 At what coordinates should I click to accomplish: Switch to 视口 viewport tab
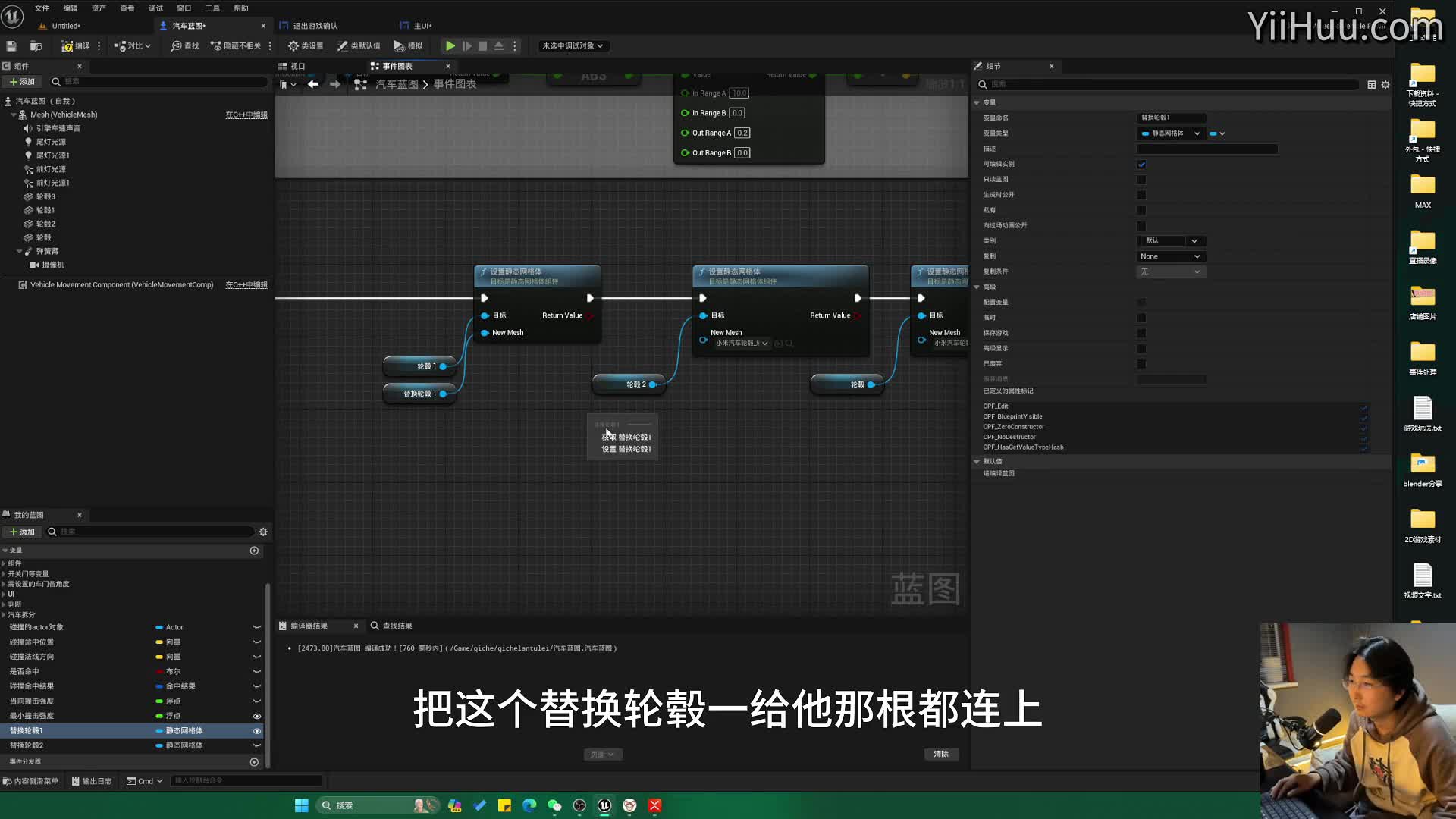[x=298, y=67]
